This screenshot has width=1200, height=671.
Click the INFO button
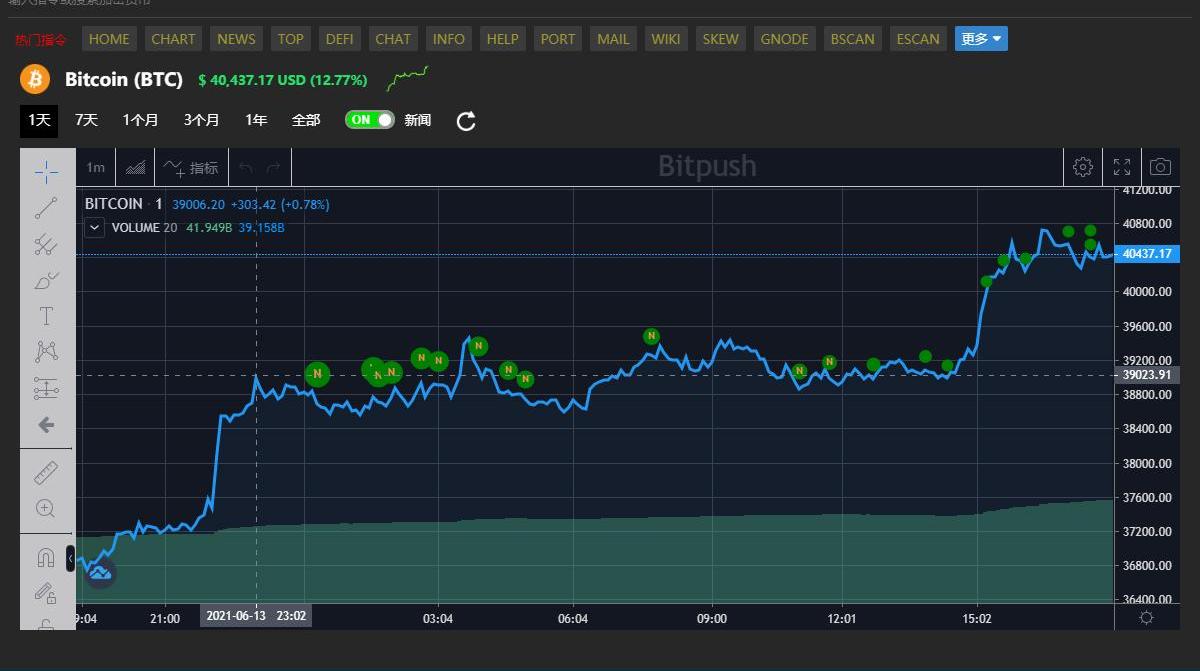click(x=449, y=39)
